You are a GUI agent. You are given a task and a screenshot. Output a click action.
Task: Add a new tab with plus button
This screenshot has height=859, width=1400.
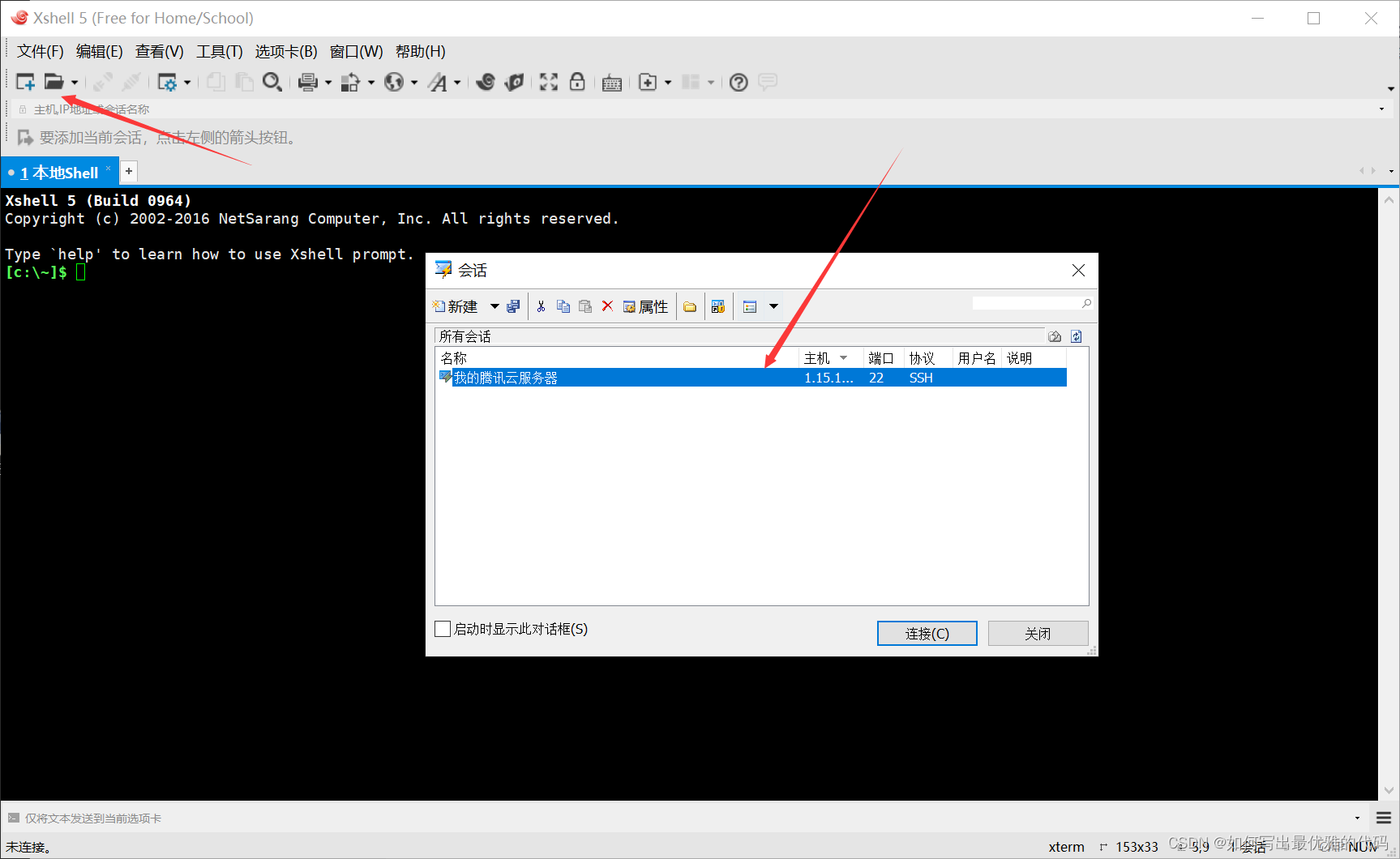pyautogui.click(x=129, y=171)
